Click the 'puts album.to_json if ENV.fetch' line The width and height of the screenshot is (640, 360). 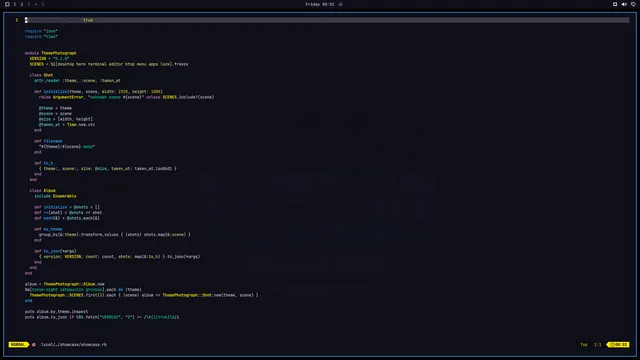click(x=102, y=317)
